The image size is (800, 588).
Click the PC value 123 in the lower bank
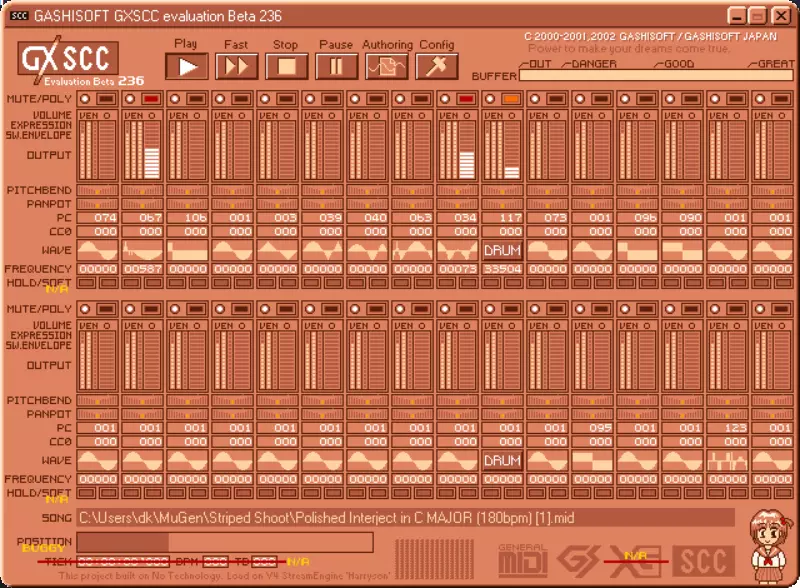728,428
